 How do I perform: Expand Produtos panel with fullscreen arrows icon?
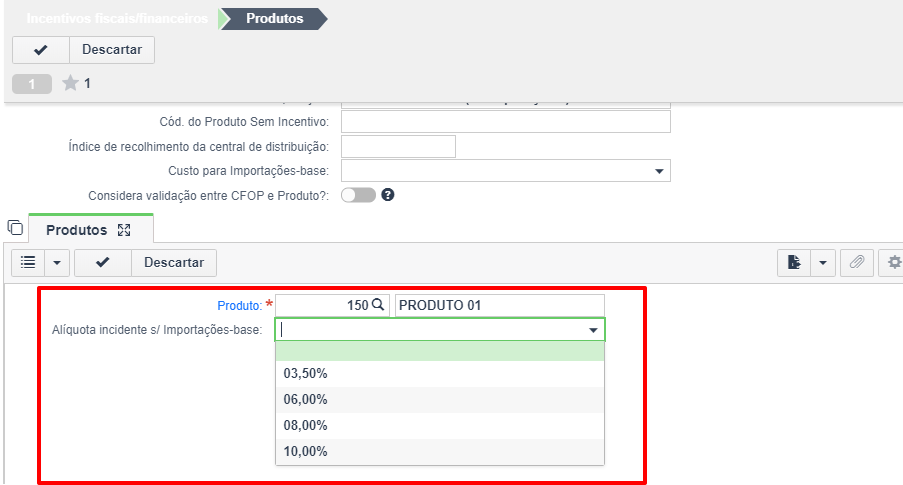tap(124, 230)
